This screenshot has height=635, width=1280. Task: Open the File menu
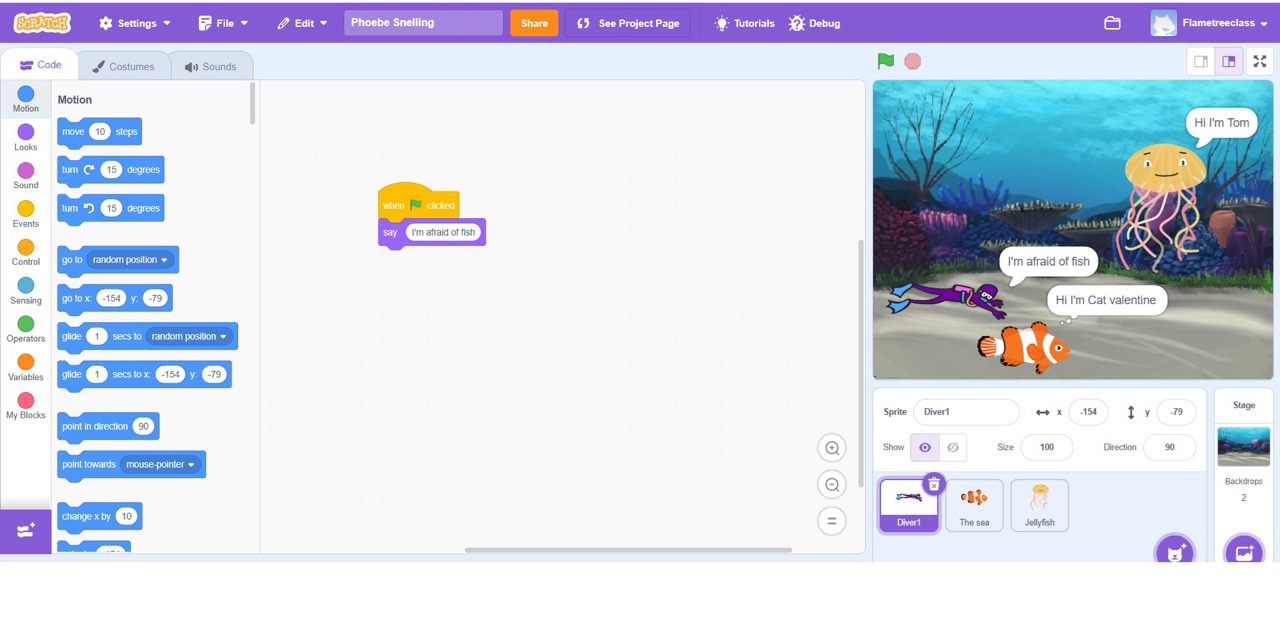[x=223, y=23]
